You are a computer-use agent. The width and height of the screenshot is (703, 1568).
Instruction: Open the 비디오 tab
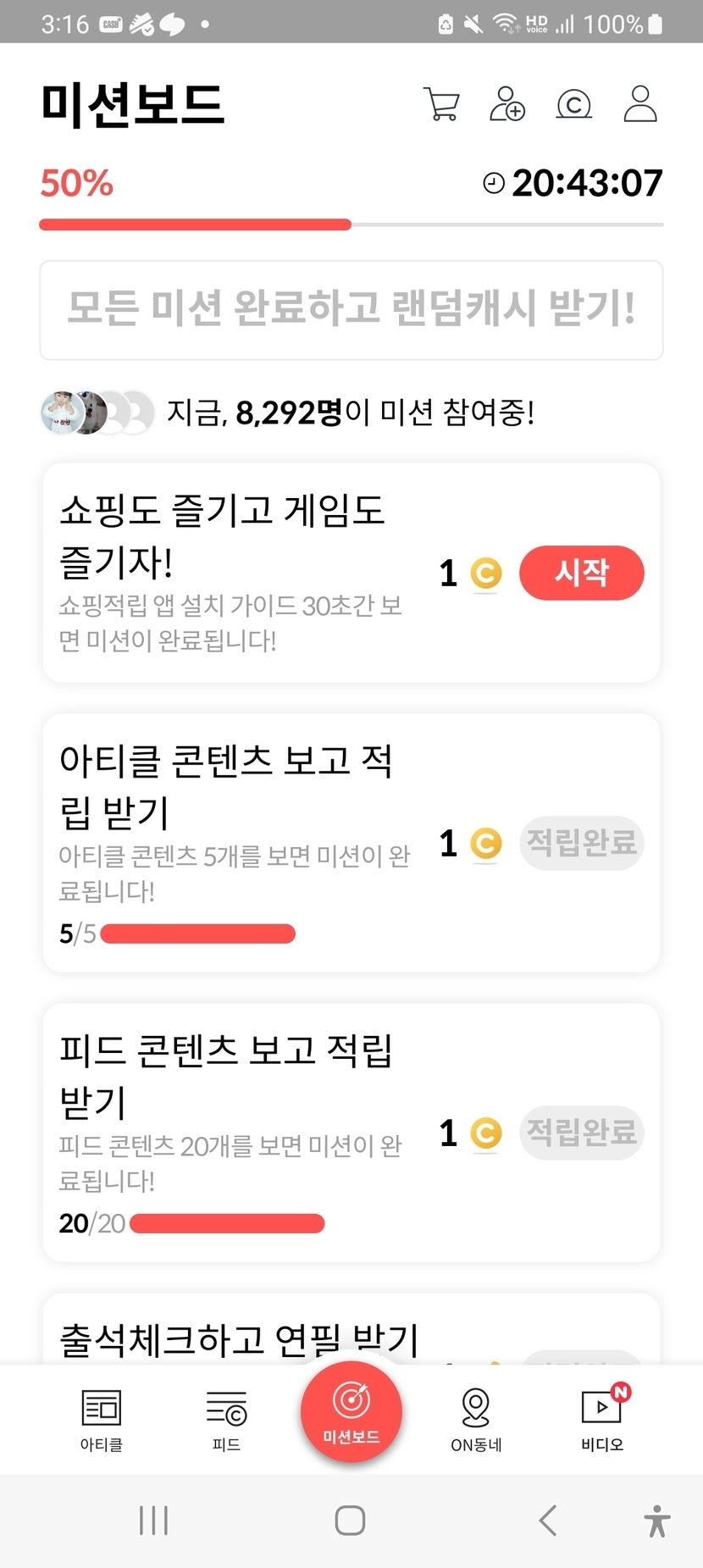click(602, 1420)
